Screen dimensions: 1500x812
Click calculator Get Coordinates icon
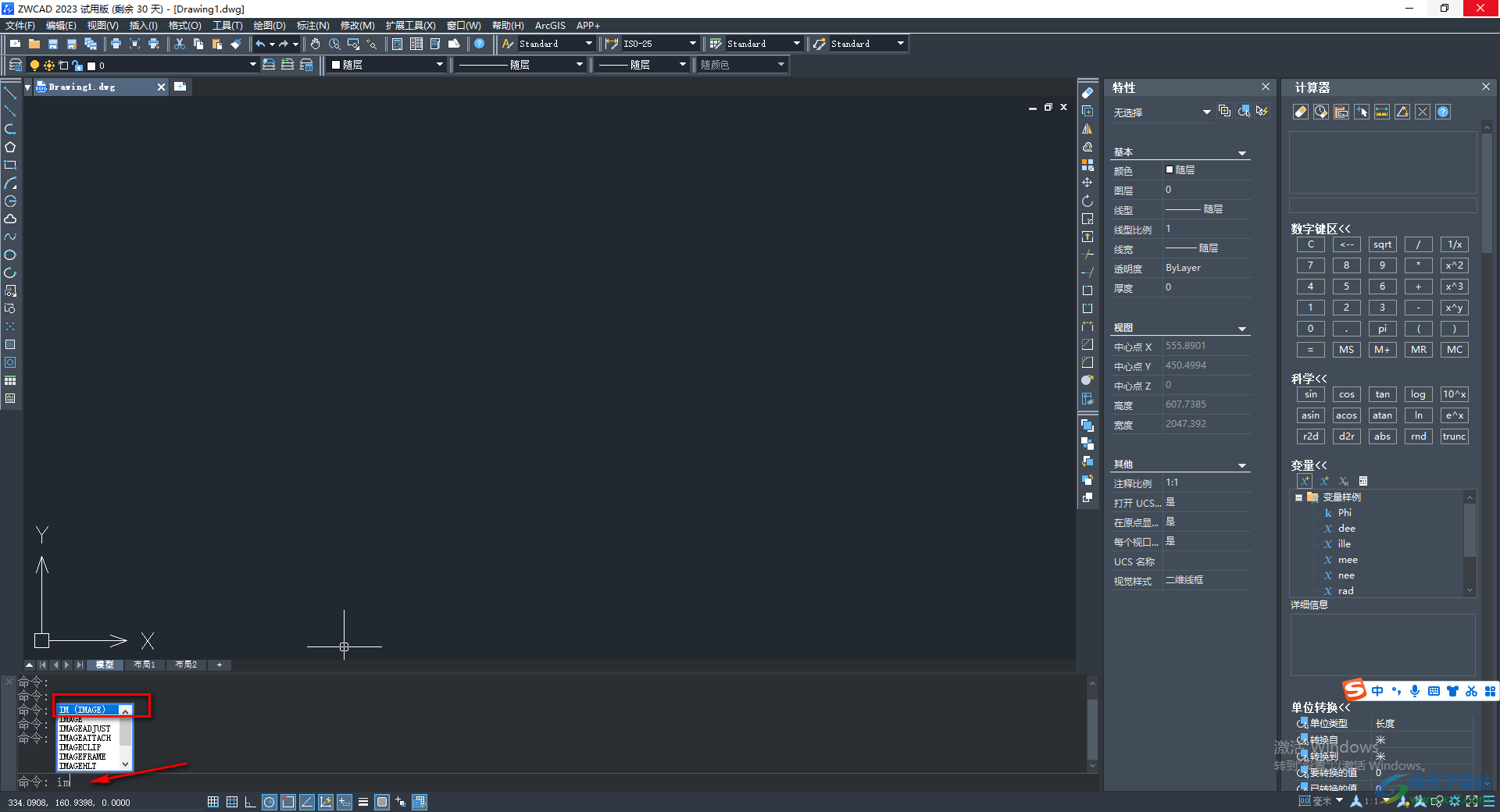[1362, 112]
